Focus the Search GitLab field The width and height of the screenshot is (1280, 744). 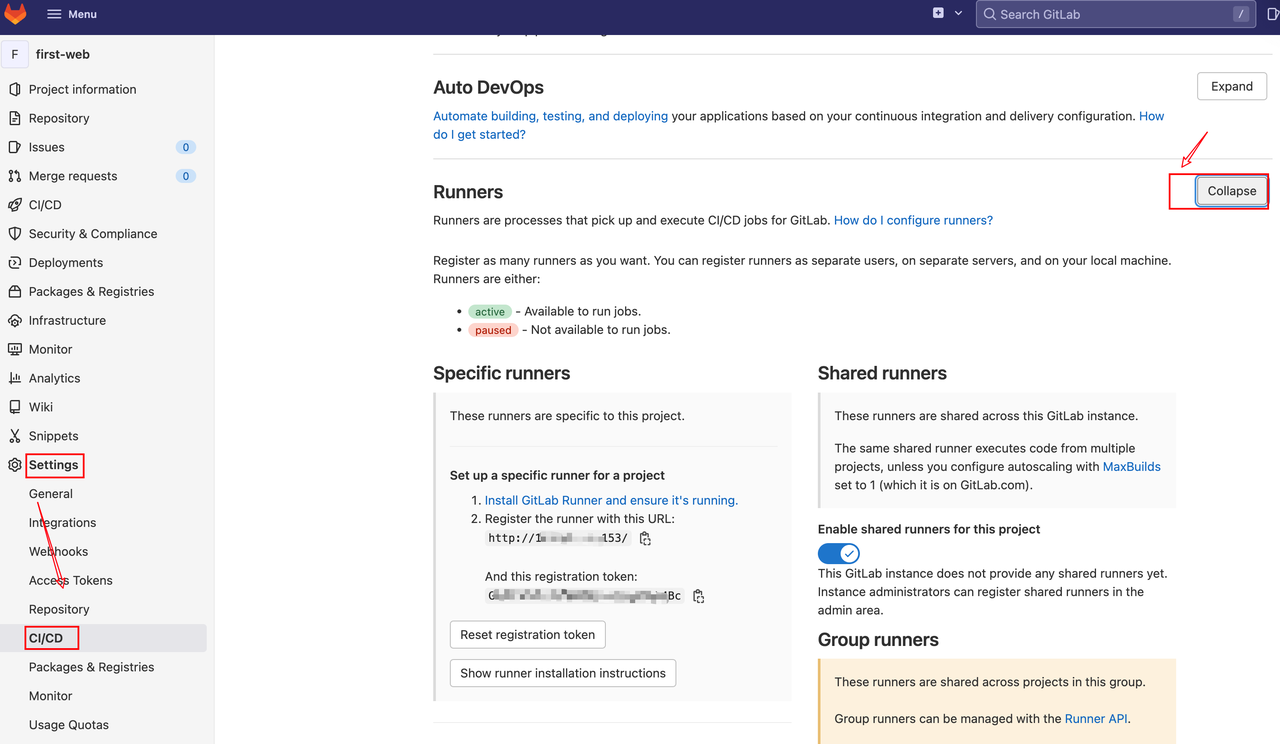click(1116, 14)
